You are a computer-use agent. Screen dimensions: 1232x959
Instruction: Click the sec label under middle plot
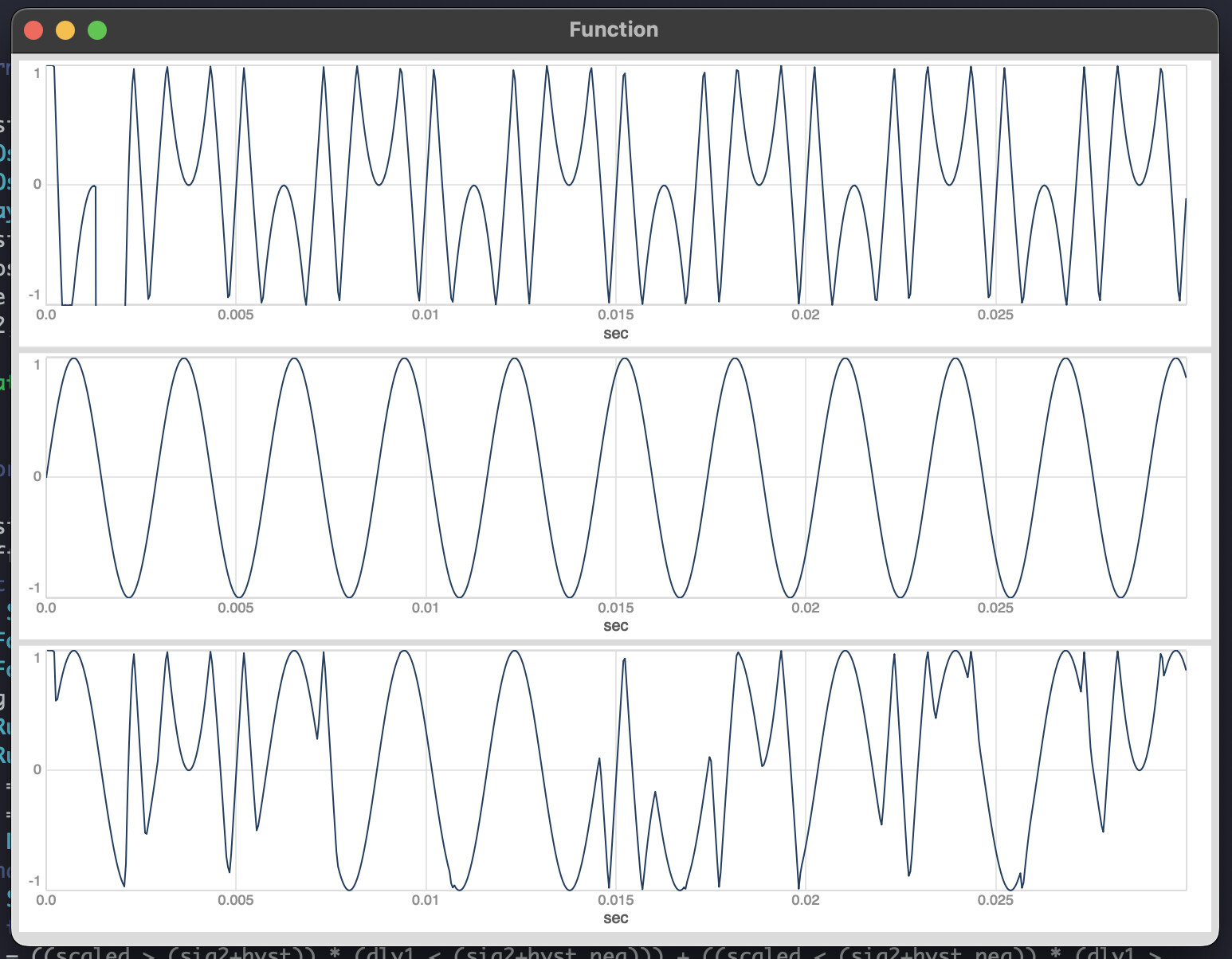(x=615, y=626)
